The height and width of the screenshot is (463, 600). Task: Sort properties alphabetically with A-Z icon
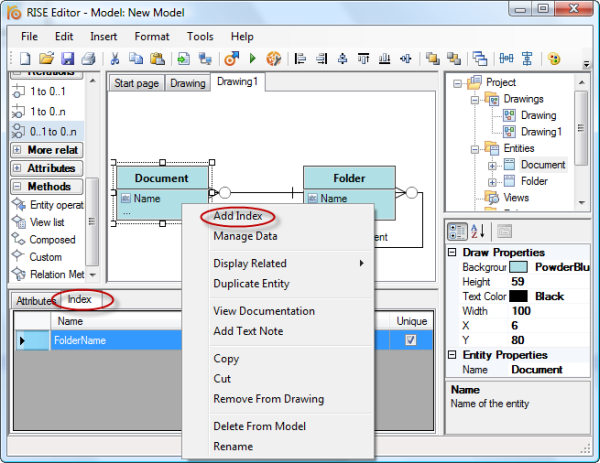478,232
